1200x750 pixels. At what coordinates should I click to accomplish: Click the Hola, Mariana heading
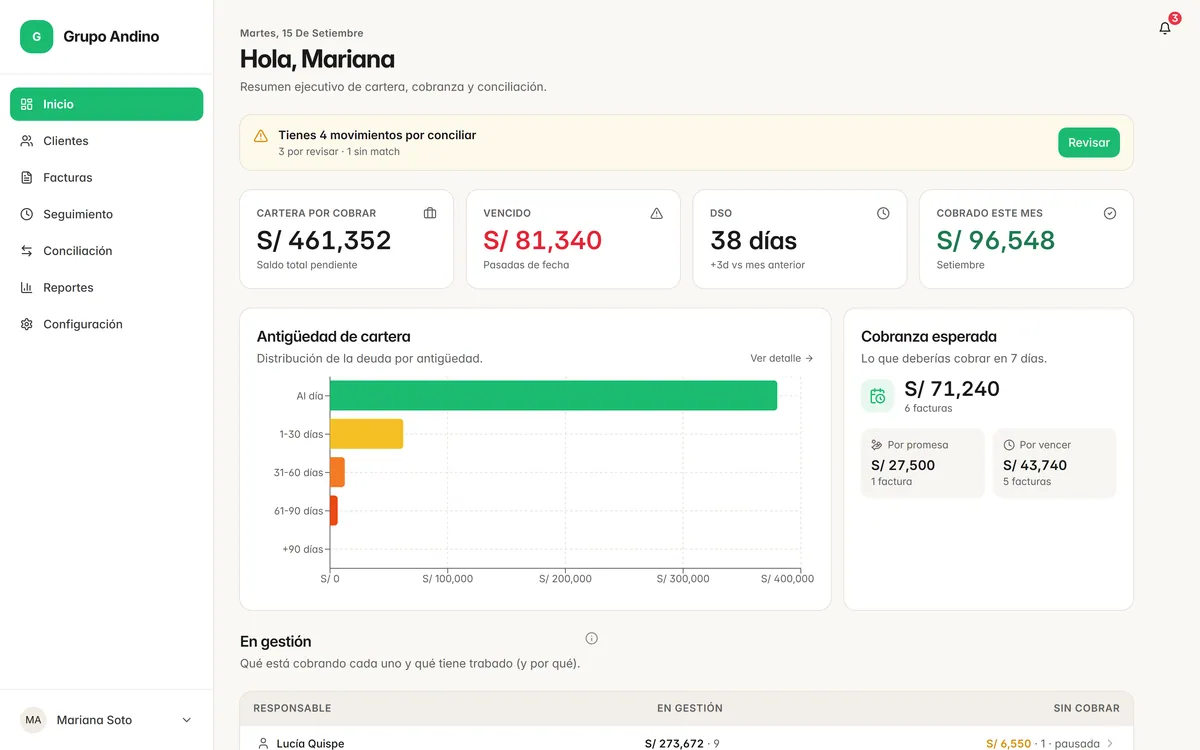click(x=317, y=59)
